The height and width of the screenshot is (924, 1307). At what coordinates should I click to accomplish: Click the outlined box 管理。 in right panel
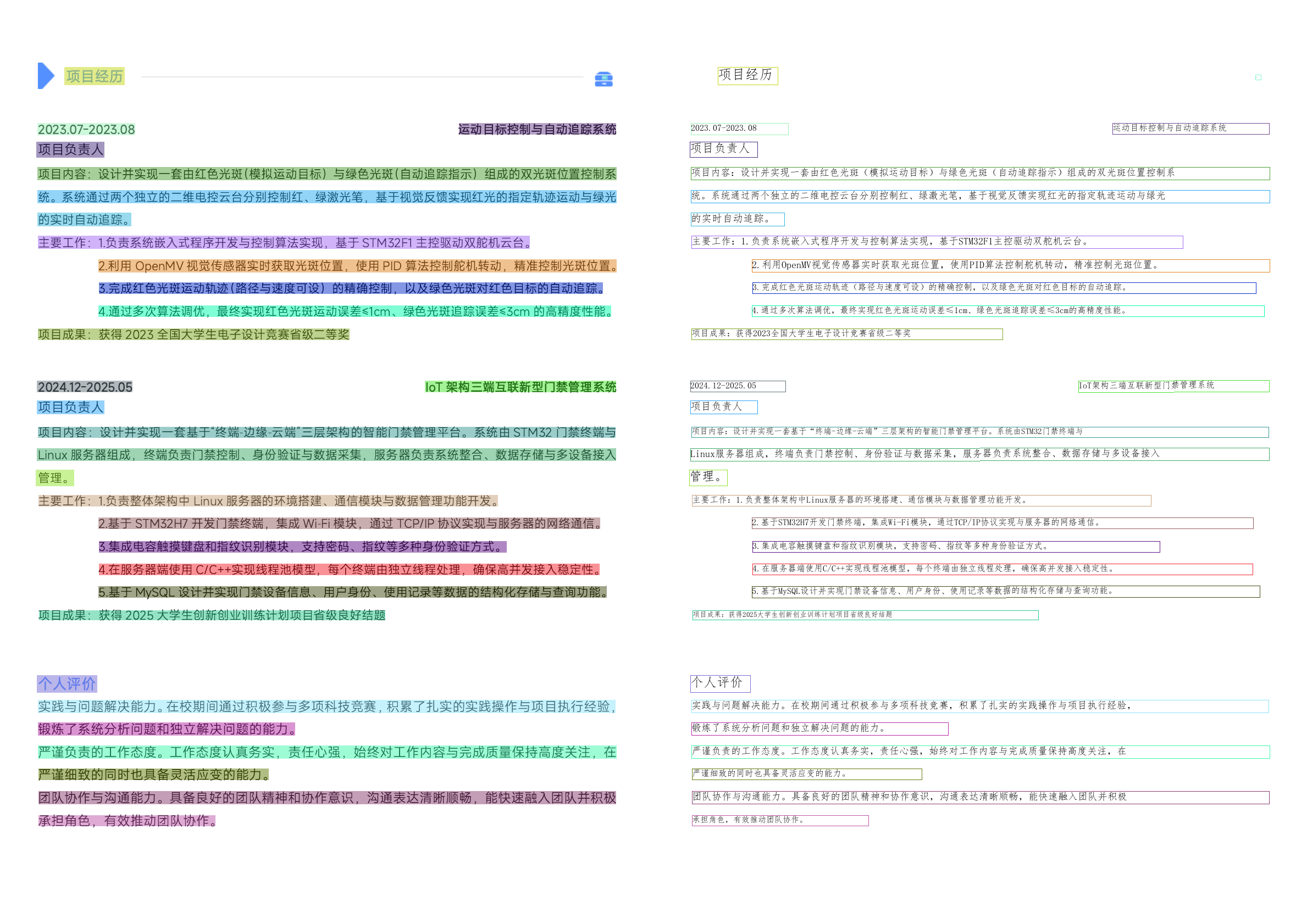coord(708,477)
